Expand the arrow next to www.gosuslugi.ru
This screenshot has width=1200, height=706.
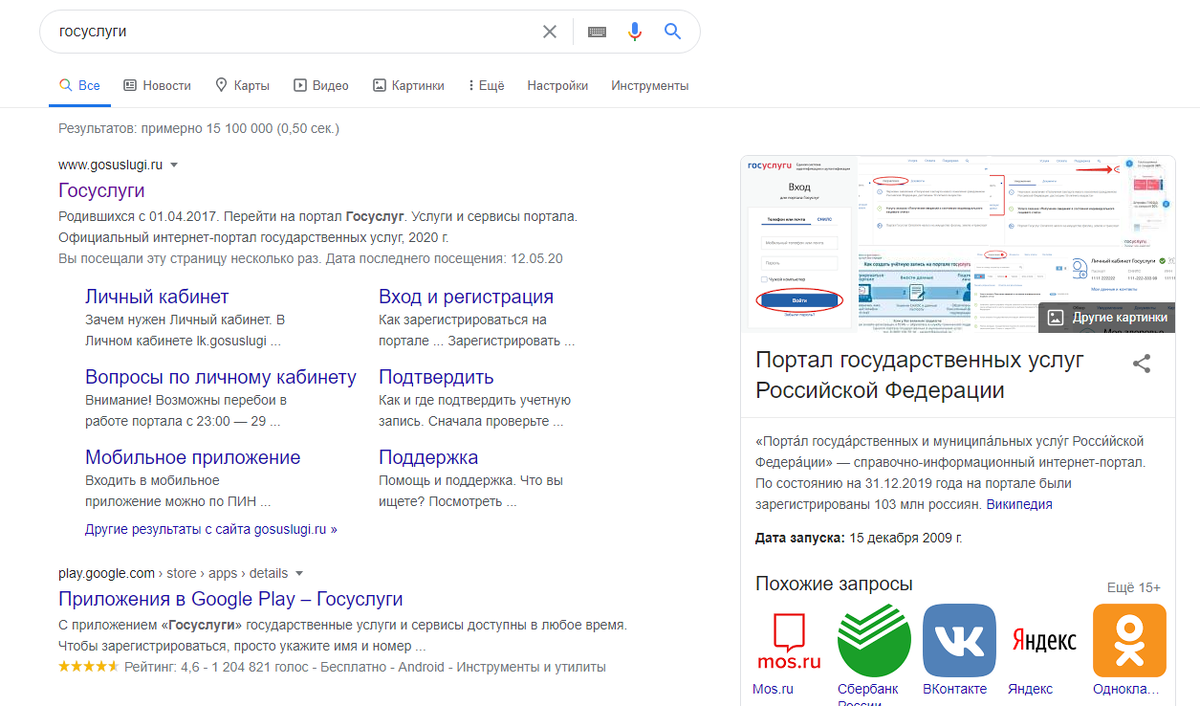click(x=174, y=165)
